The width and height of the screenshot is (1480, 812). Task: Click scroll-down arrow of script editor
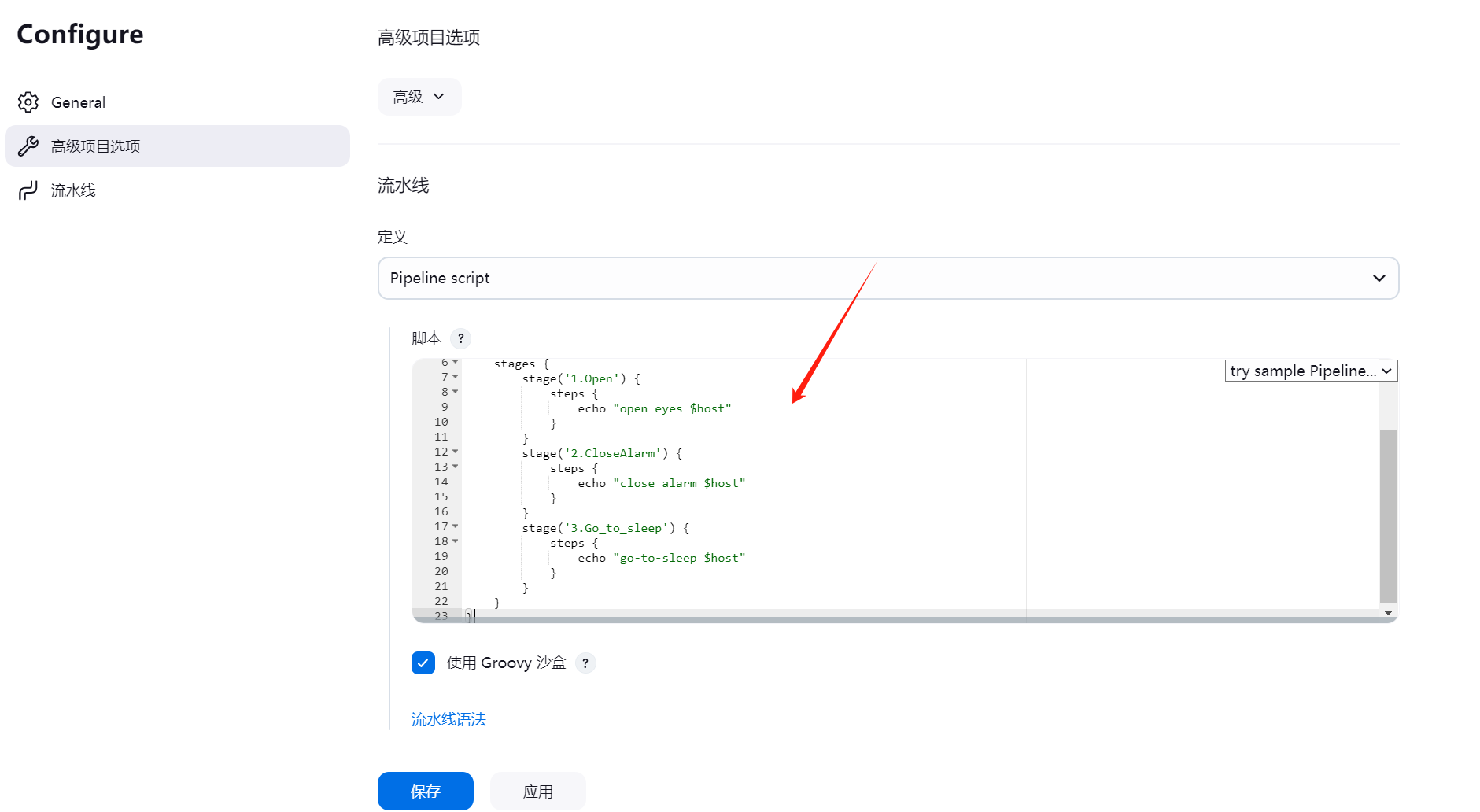click(1388, 613)
